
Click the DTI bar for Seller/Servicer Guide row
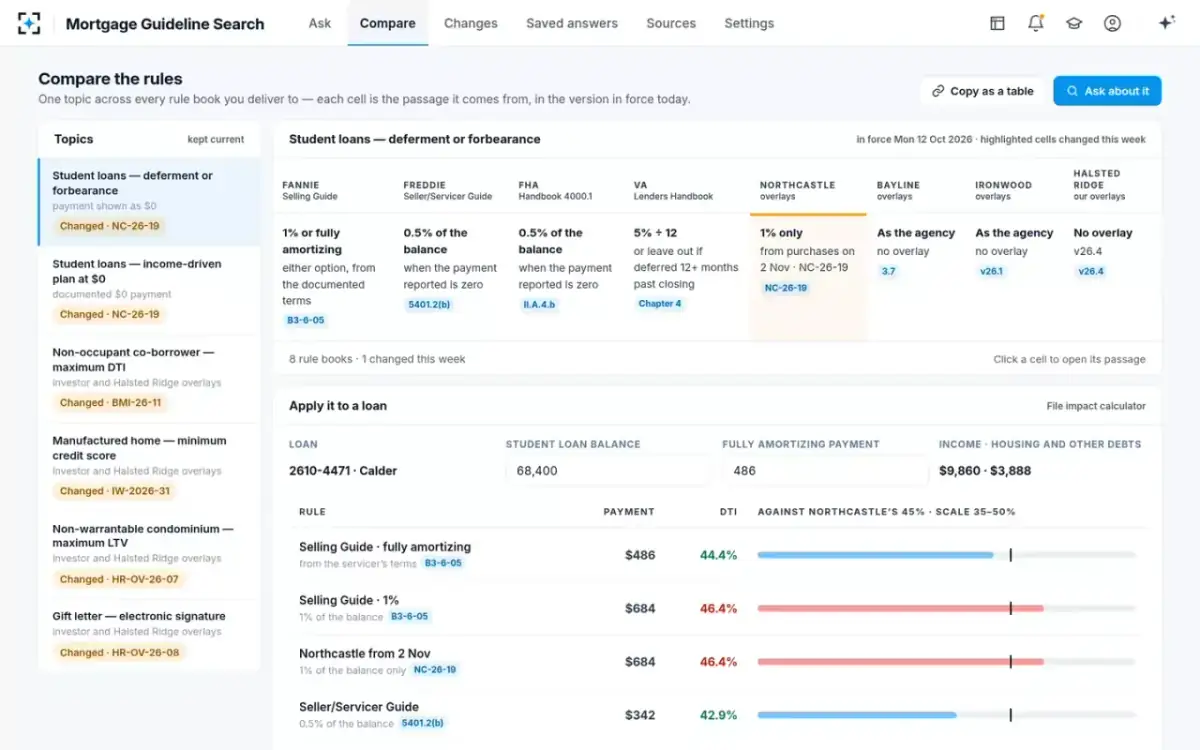[946, 715]
